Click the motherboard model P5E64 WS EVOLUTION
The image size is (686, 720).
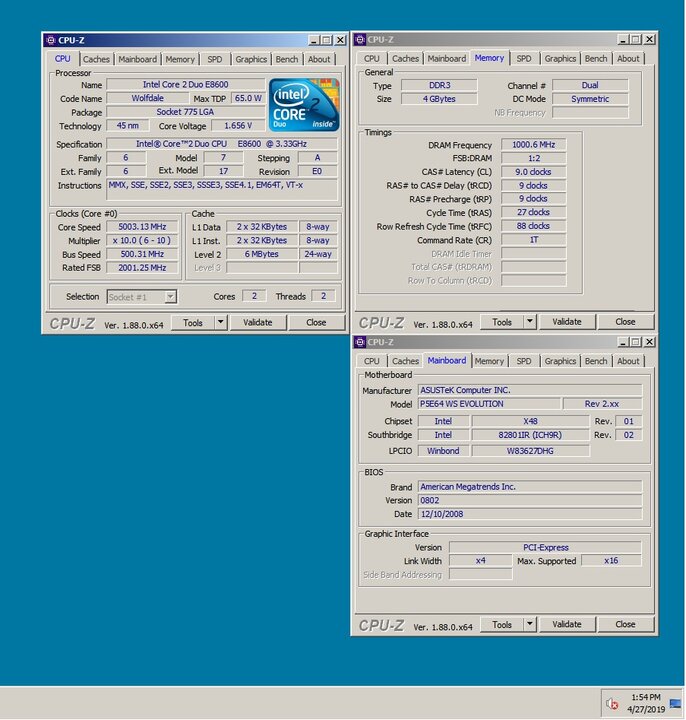point(489,404)
